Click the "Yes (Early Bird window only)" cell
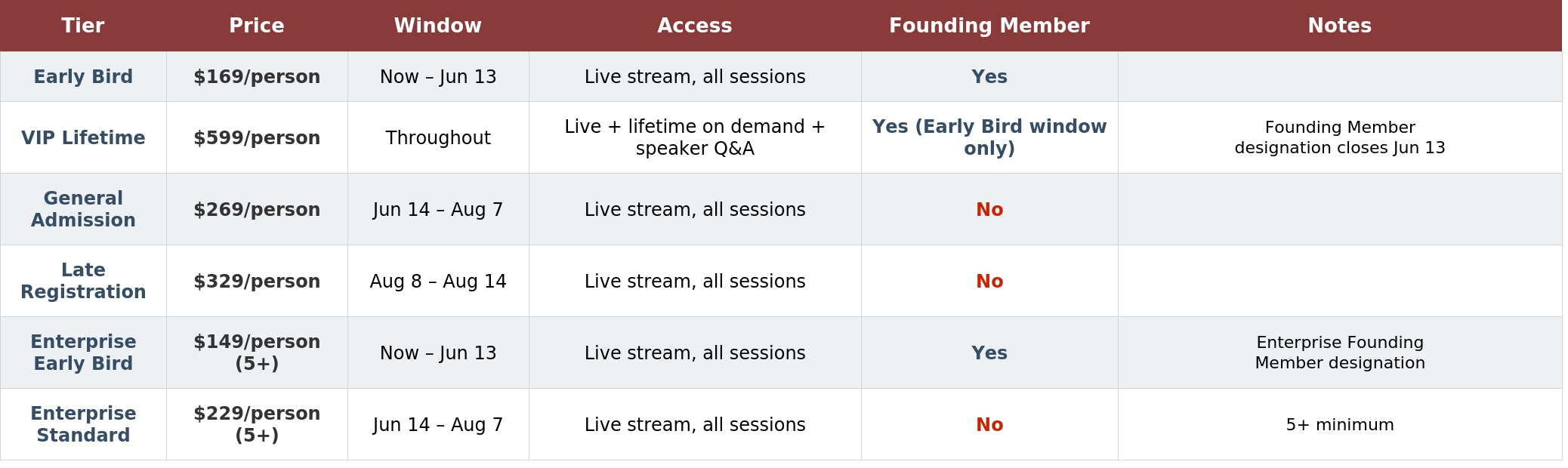Screen dimensions: 1568x468 (989, 137)
